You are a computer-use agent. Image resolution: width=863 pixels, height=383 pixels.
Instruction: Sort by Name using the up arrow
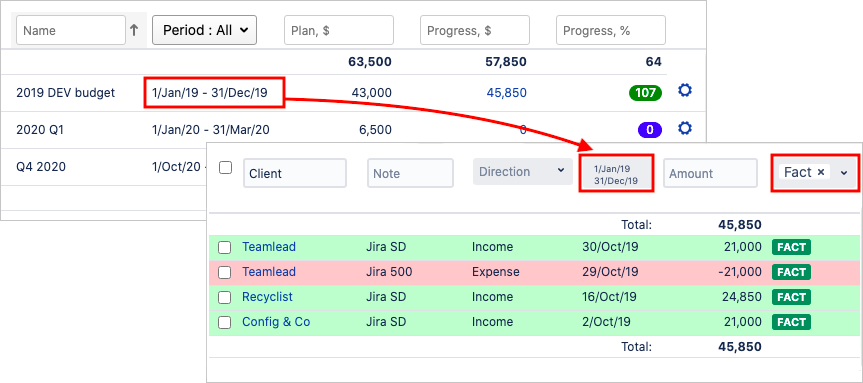pyautogui.click(x=134, y=30)
